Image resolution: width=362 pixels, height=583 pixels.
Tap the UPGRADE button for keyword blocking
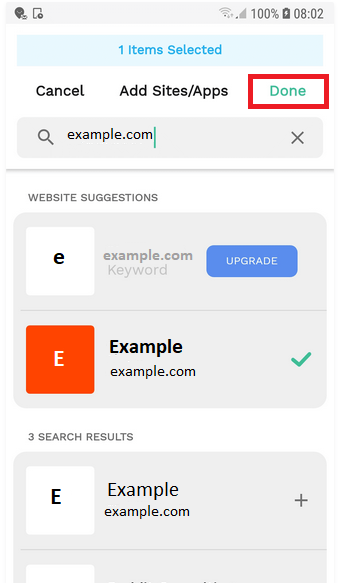252,261
